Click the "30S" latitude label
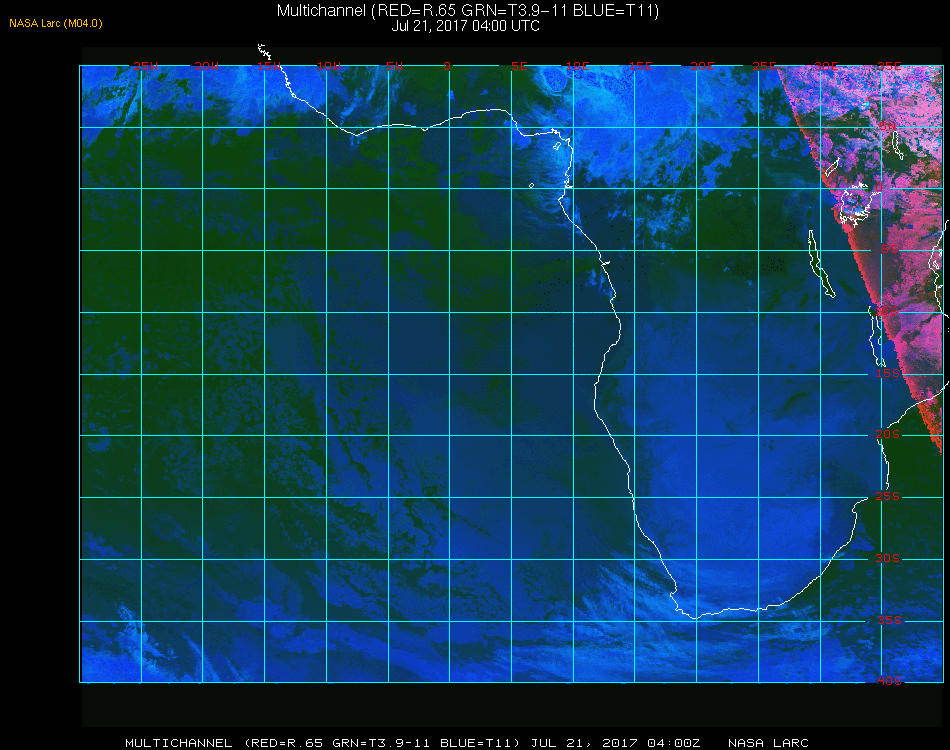The image size is (950, 750). click(x=888, y=558)
